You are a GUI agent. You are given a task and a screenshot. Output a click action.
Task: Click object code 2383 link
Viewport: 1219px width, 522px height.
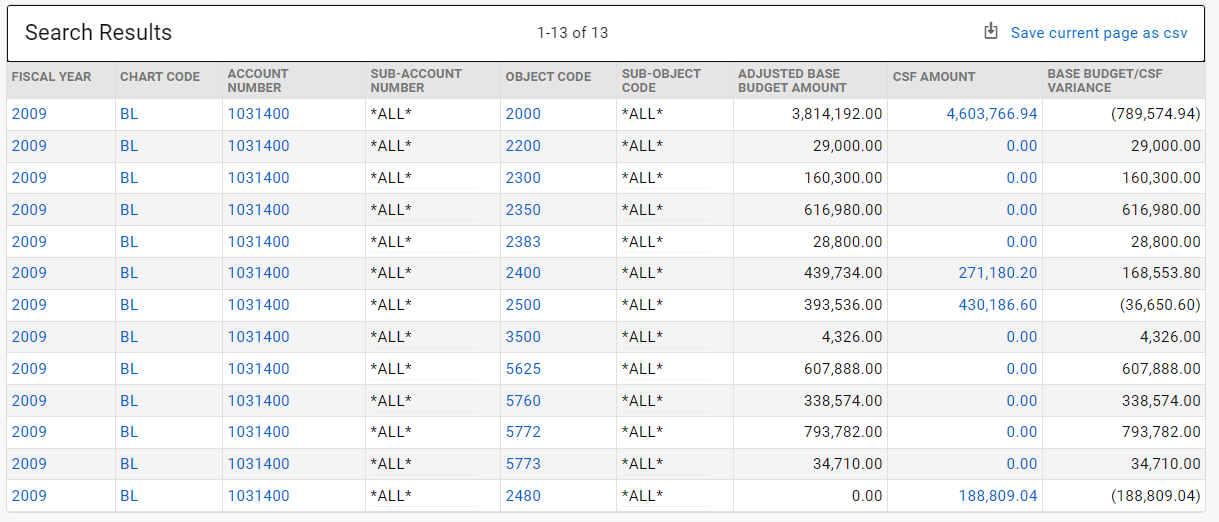523,242
